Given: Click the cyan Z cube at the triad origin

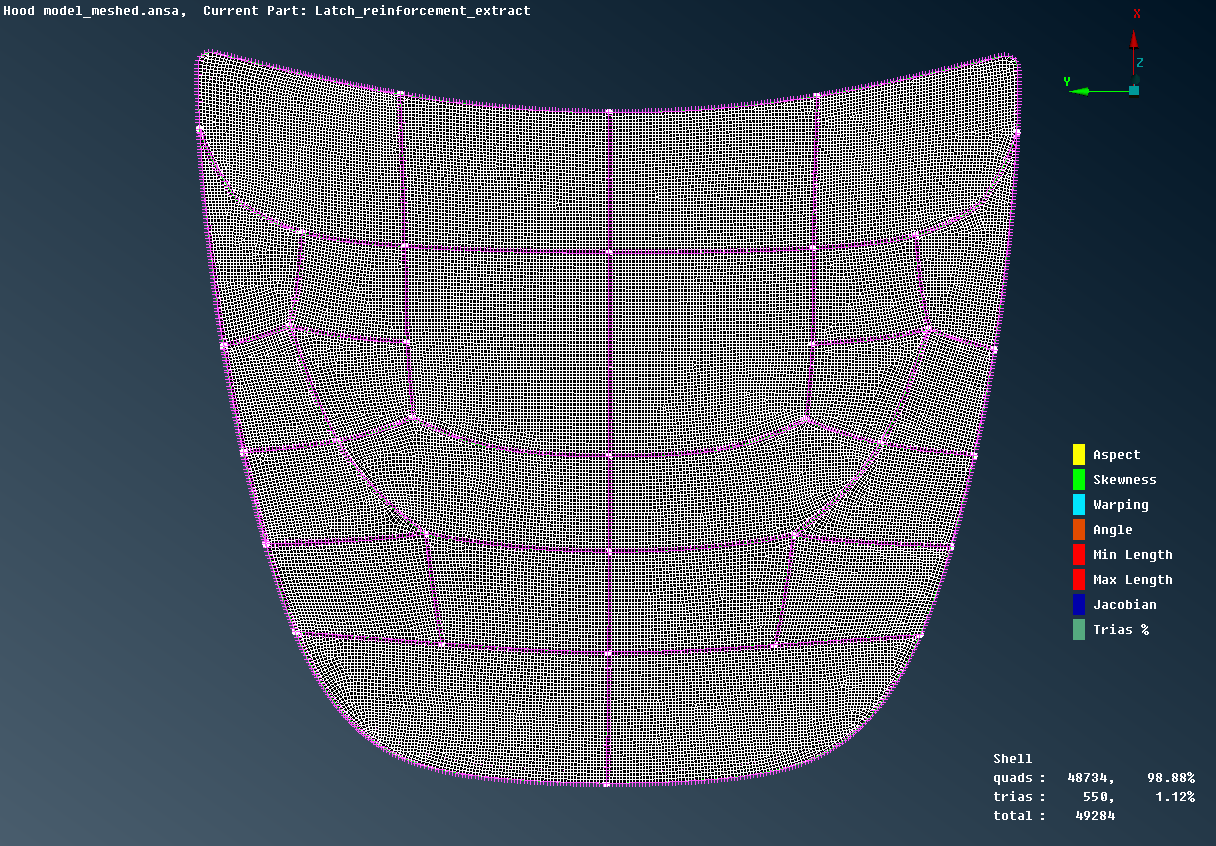Looking at the screenshot, I should [1134, 91].
